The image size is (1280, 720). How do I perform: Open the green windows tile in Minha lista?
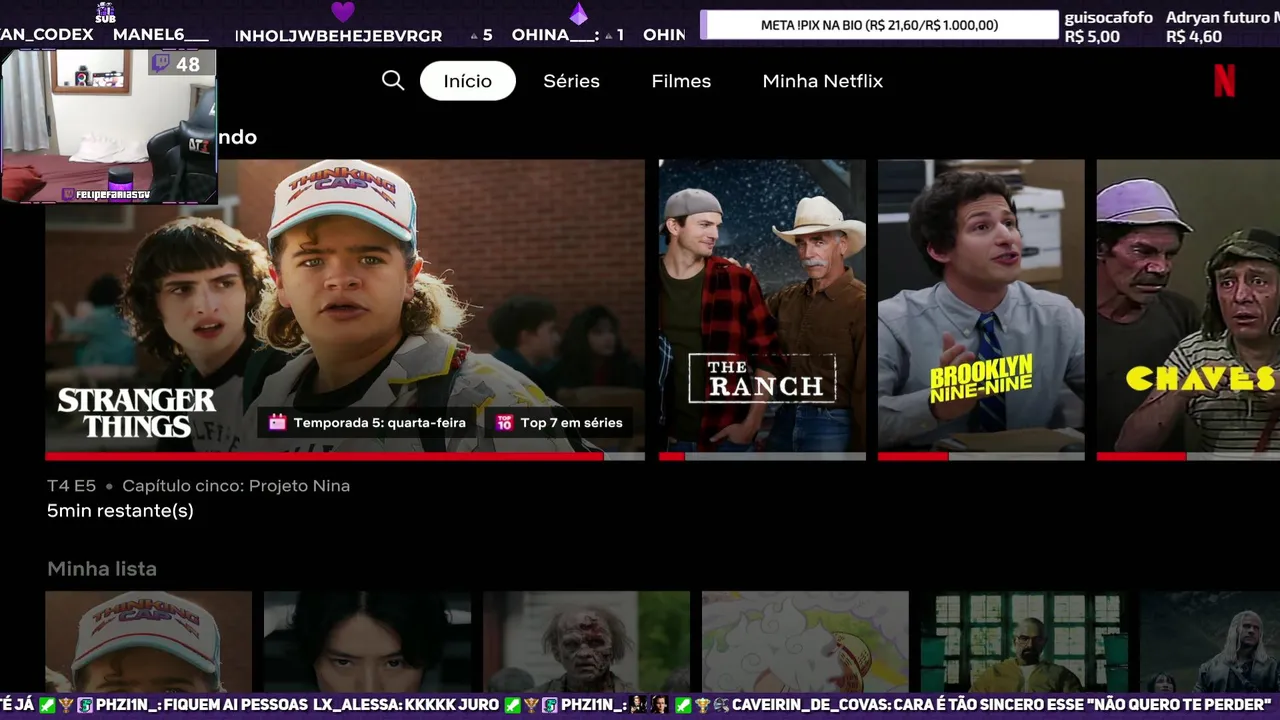coord(1024,641)
